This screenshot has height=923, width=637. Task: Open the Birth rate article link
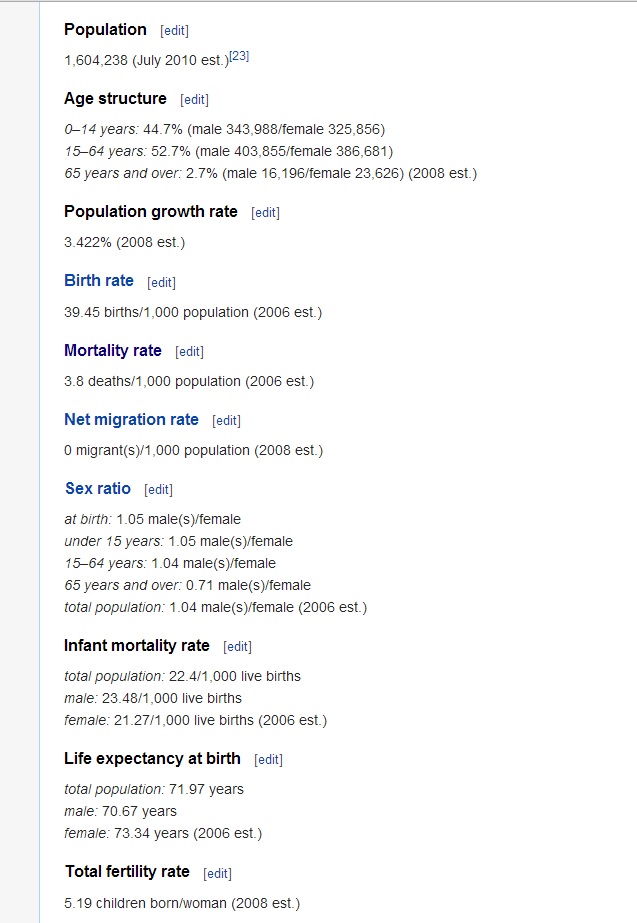click(x=99, y=281)
